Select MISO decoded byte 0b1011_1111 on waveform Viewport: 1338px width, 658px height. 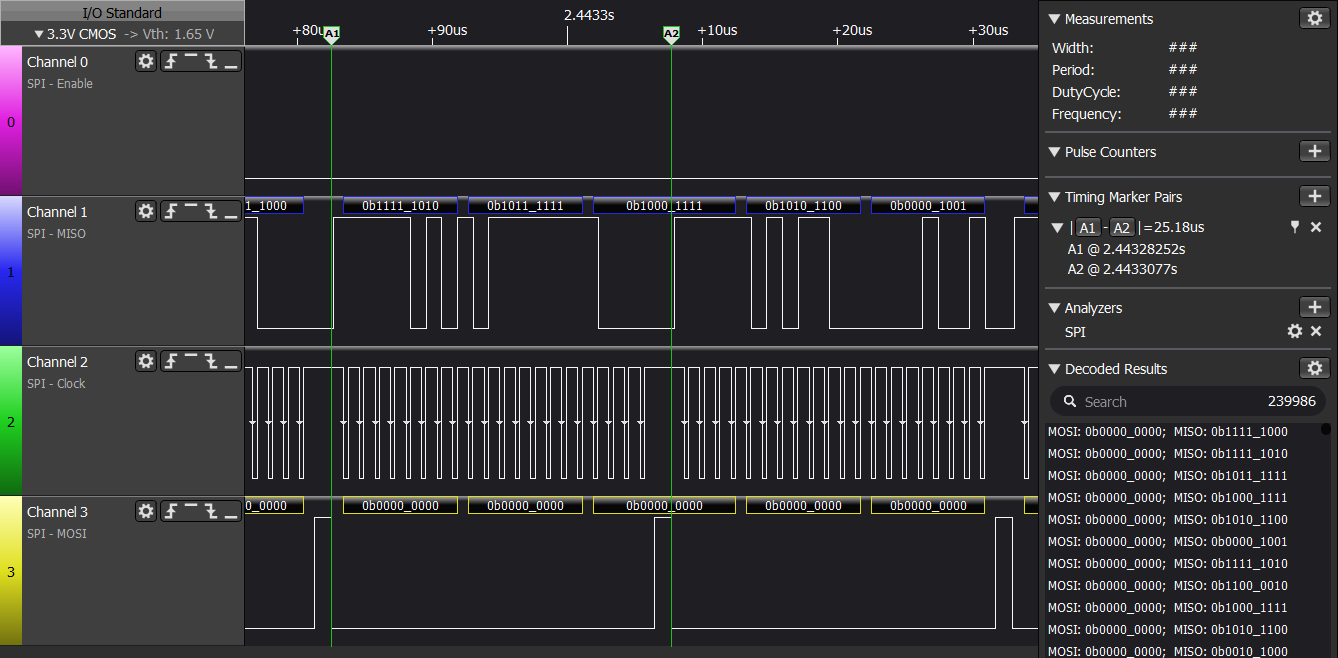(x=525, y=205)
